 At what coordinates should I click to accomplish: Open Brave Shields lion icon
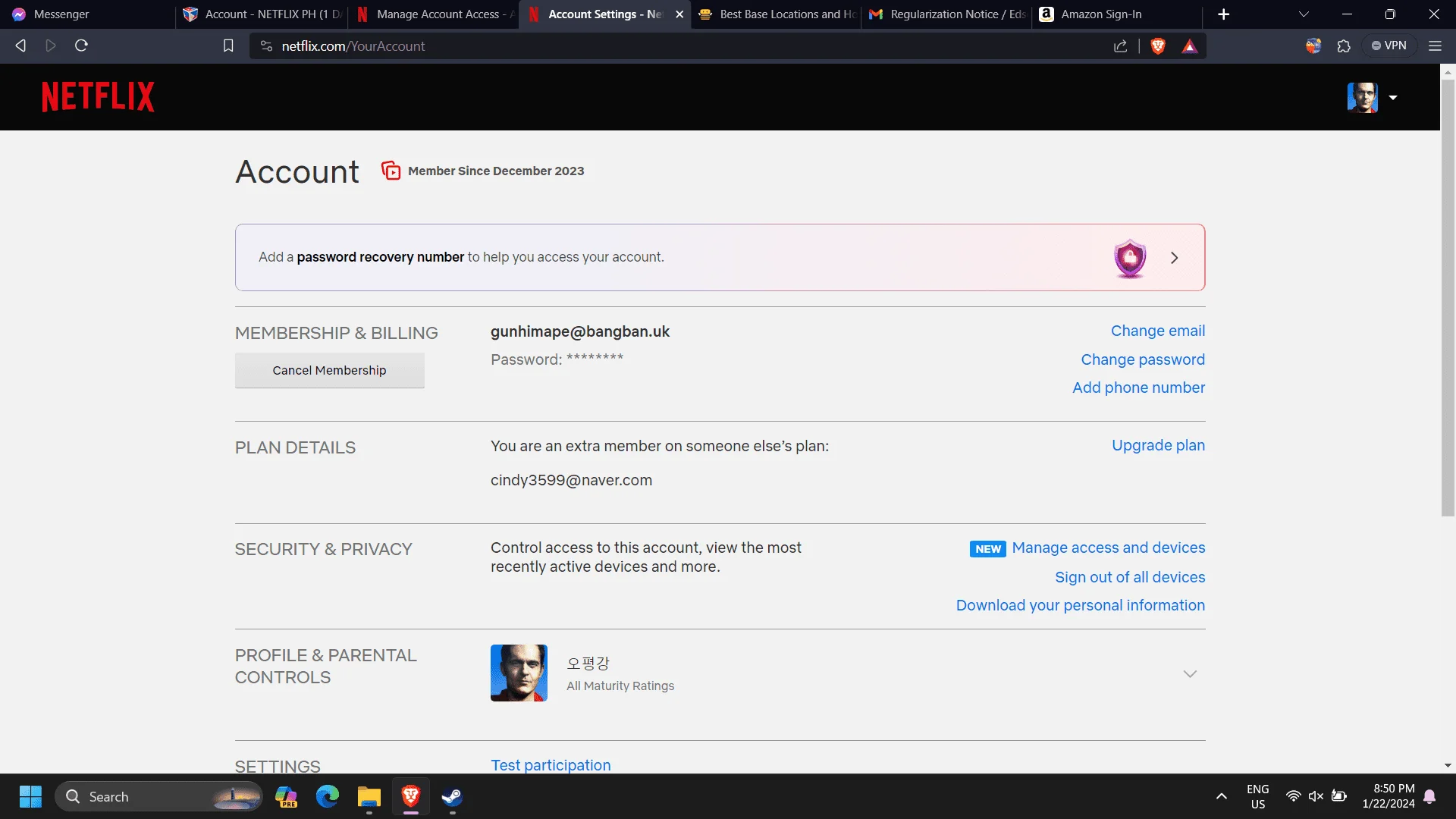click(1158, 46)
